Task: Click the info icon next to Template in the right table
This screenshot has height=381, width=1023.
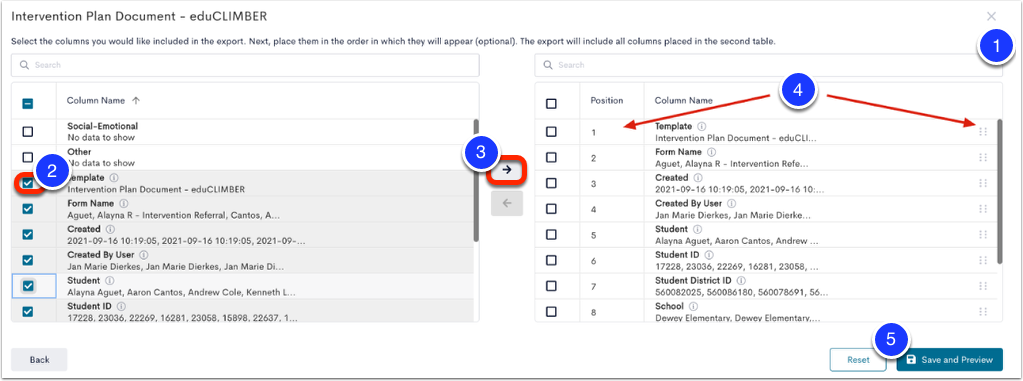Action: point(701,127)
